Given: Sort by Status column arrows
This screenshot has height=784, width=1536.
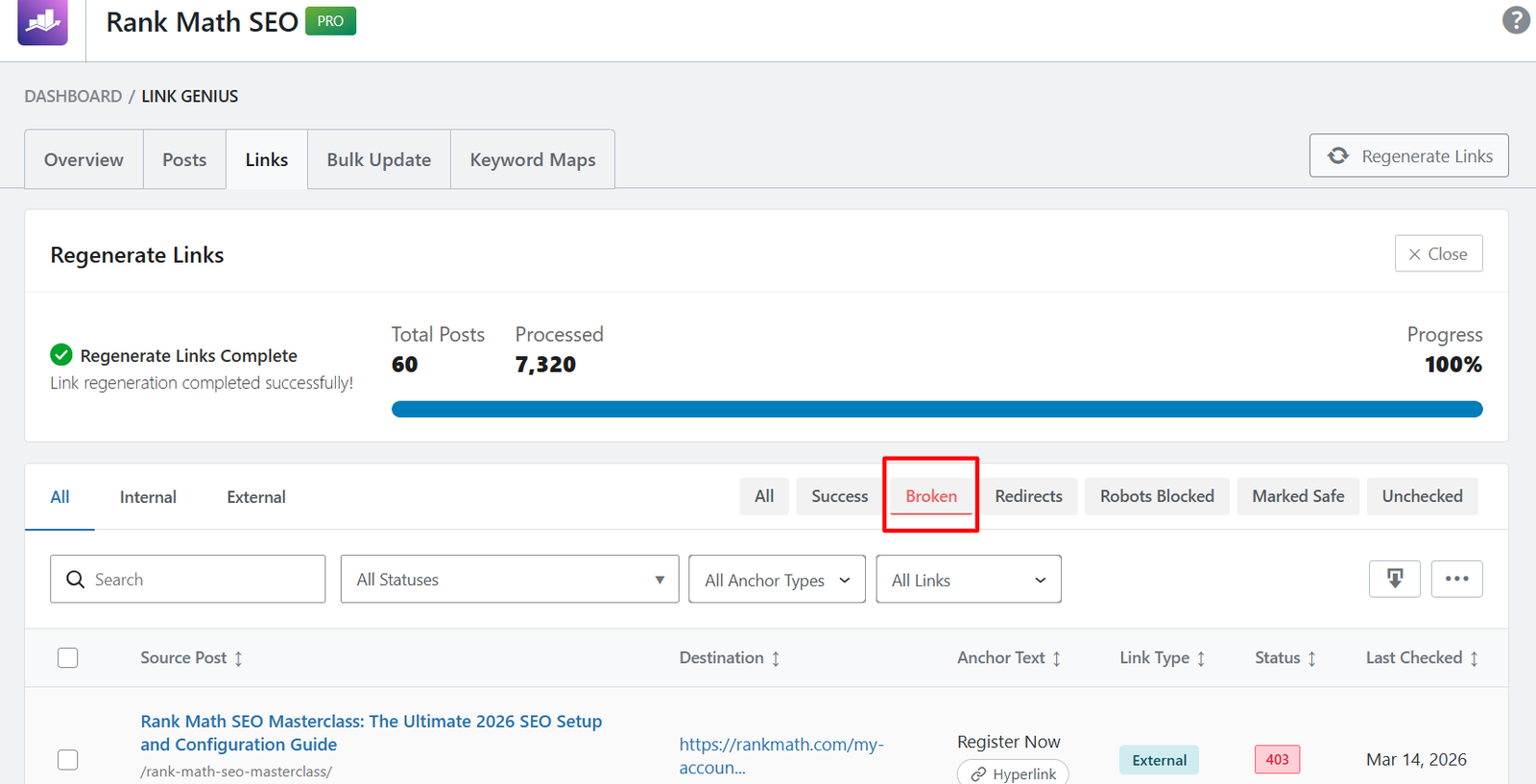Looking at the screenshot, I should tap(1311, 658).
